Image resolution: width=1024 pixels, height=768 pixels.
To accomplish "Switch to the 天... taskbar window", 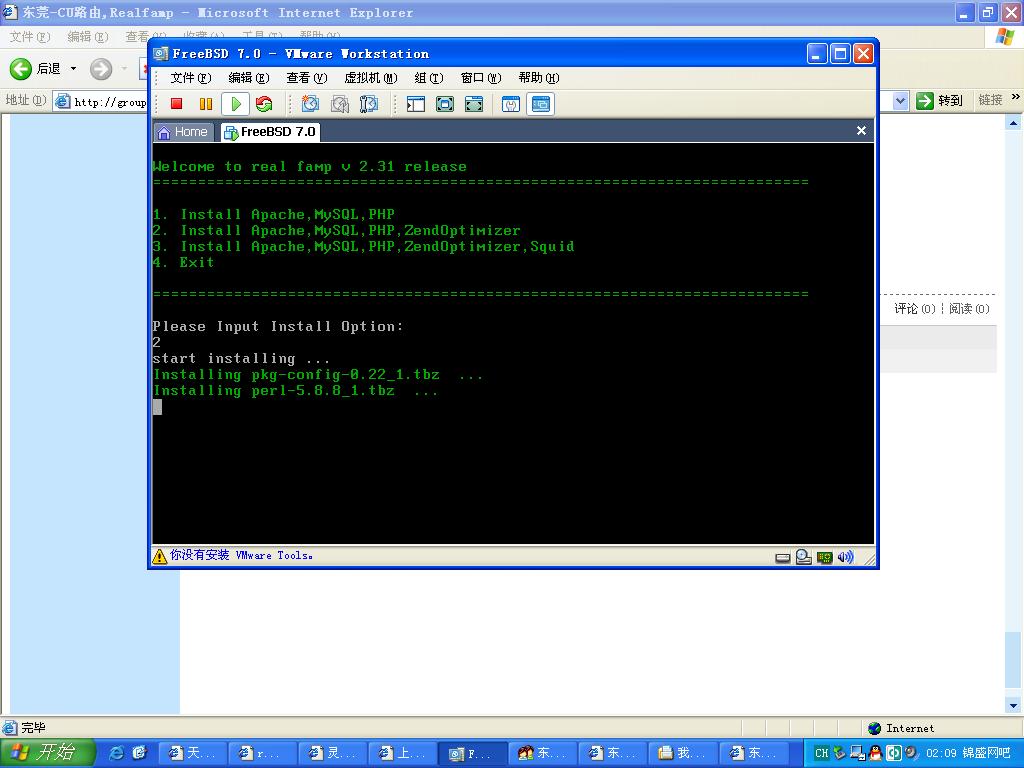I will pos(193,753).
